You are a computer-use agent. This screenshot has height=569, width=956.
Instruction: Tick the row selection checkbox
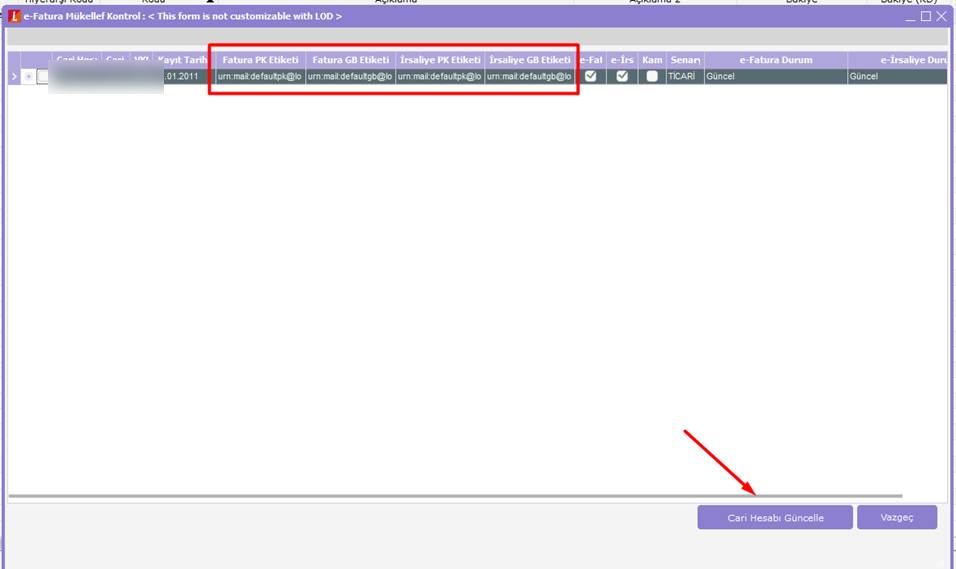pos(43,76)
